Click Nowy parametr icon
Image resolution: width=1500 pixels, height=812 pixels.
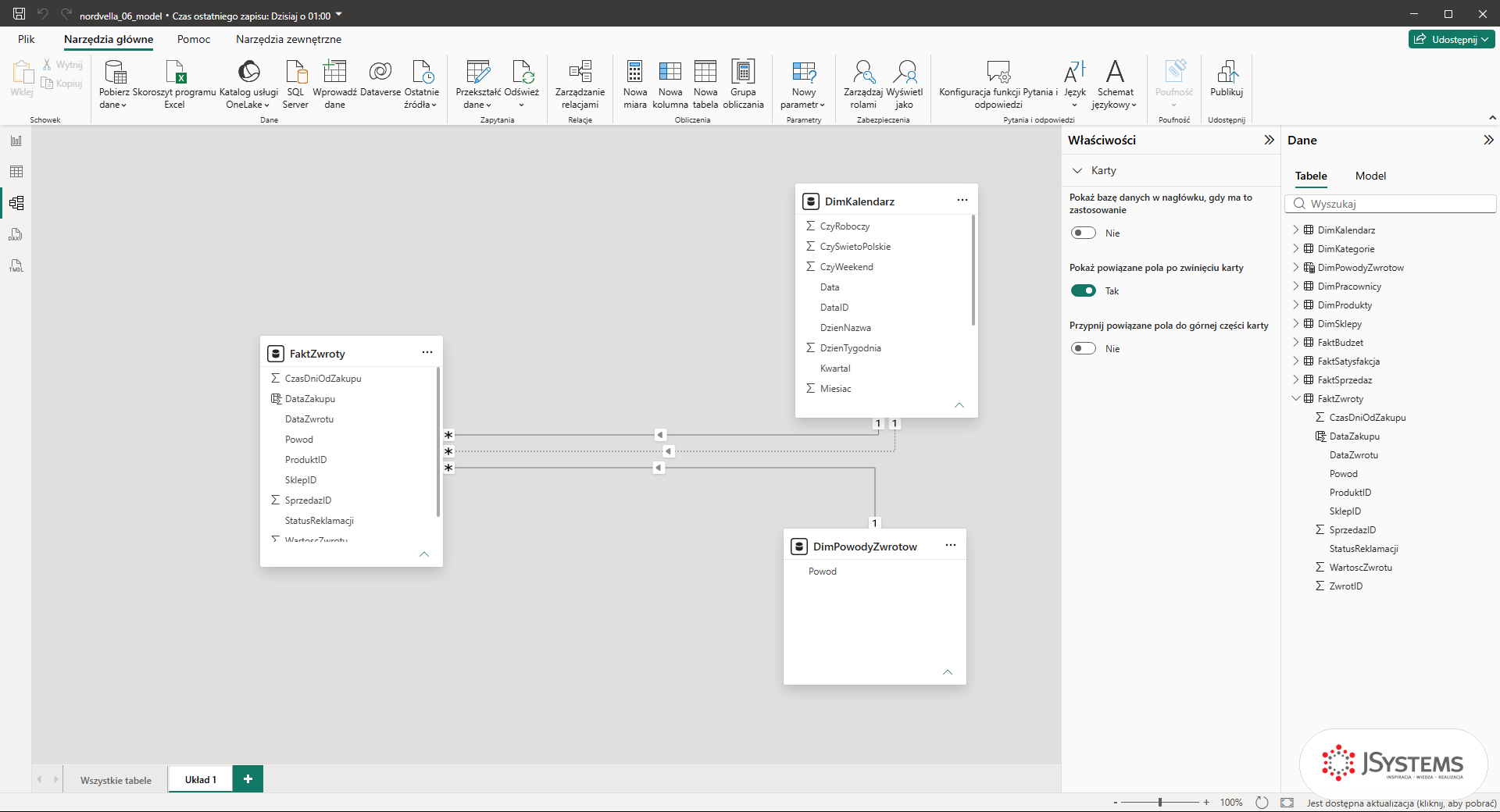(x=803, y=72)
